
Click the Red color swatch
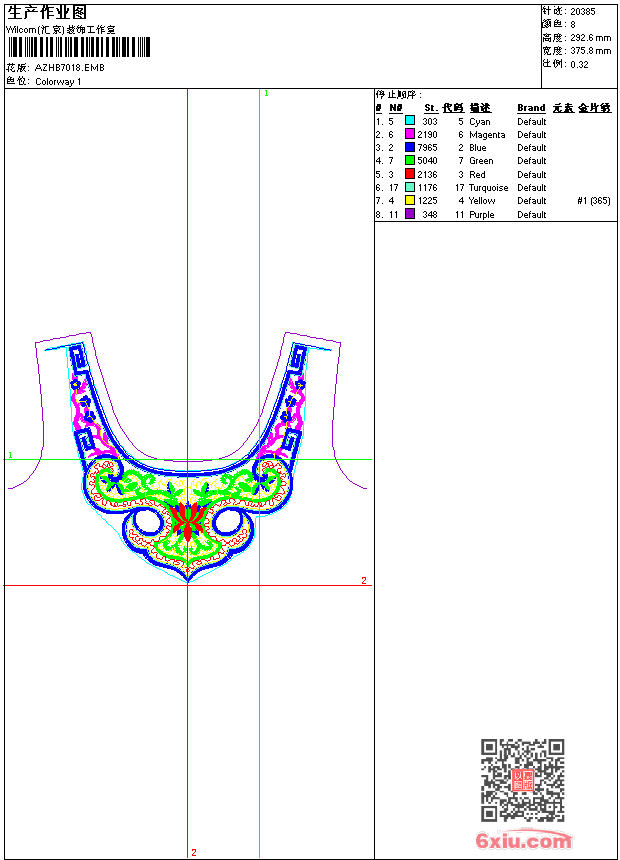[410, 174]
